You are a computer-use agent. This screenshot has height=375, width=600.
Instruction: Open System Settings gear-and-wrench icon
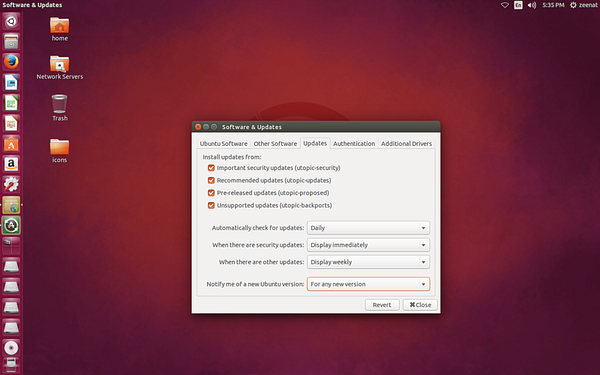coord(11,185)
